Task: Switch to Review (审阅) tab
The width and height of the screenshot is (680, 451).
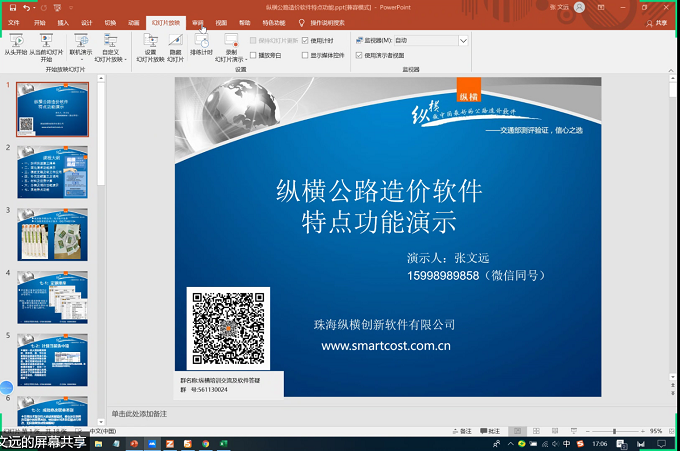Action: pos(198,23)
